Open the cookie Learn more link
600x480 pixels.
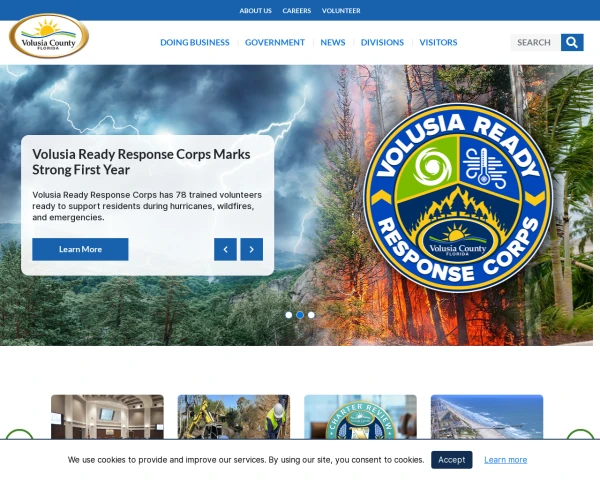point(505,460)
